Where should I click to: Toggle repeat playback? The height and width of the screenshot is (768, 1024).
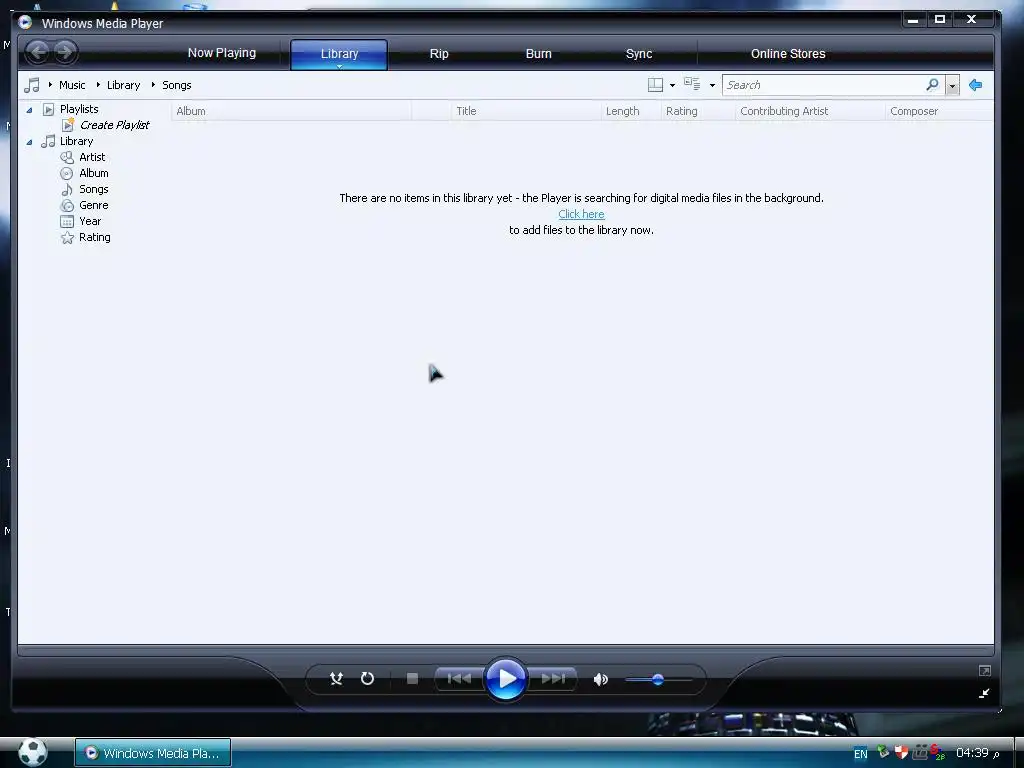[368, 679]
